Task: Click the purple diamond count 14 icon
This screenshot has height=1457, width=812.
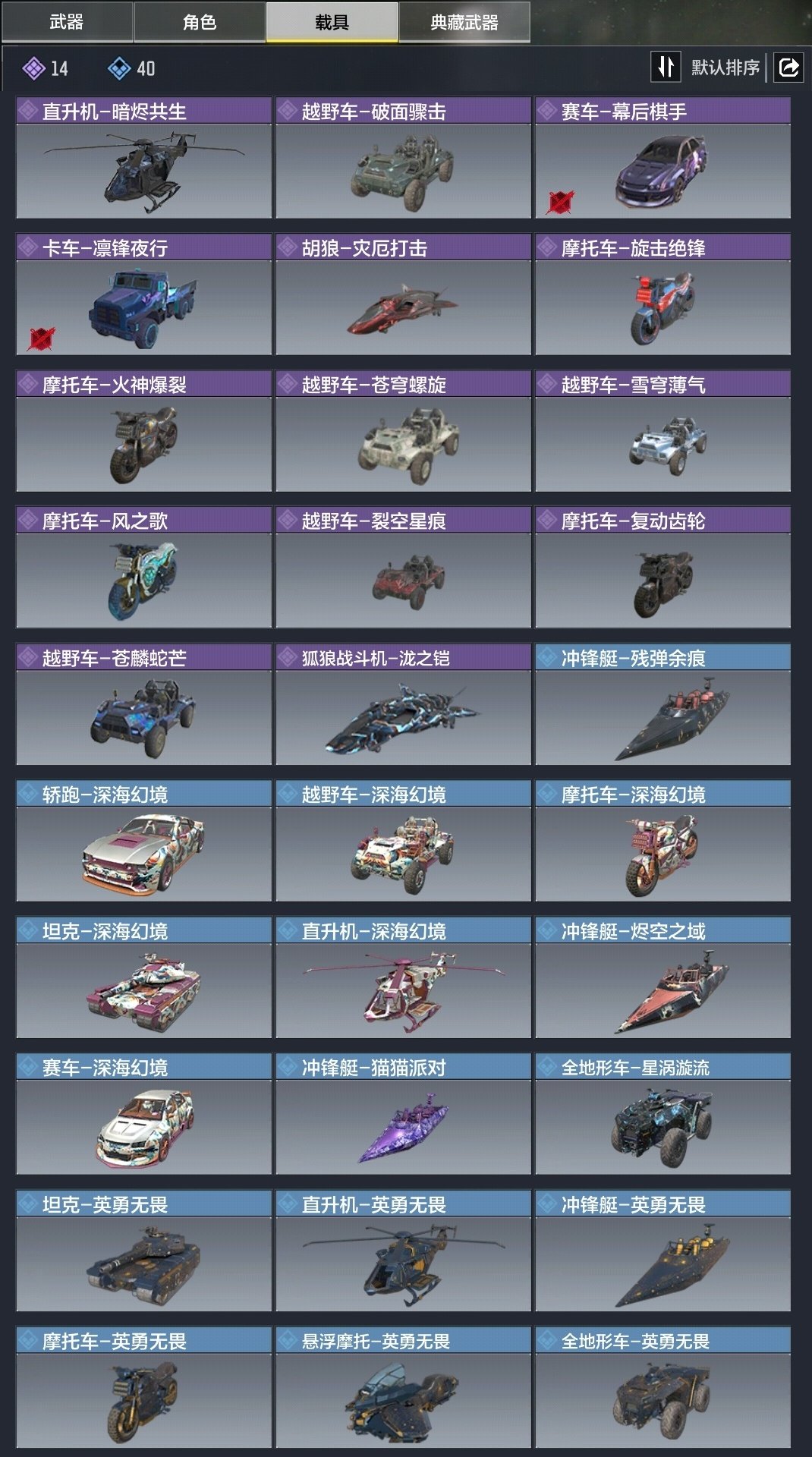Action: pos(33,69)
